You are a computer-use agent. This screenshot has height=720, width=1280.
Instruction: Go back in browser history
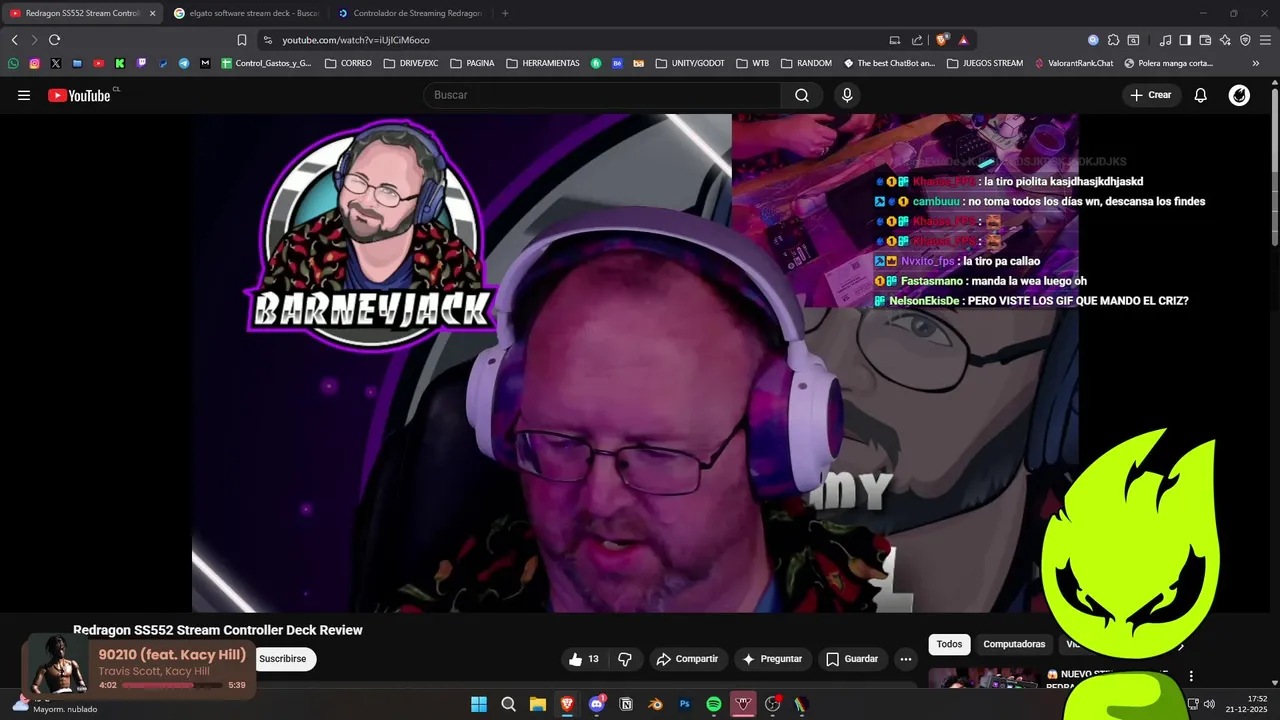click(14, 40)
